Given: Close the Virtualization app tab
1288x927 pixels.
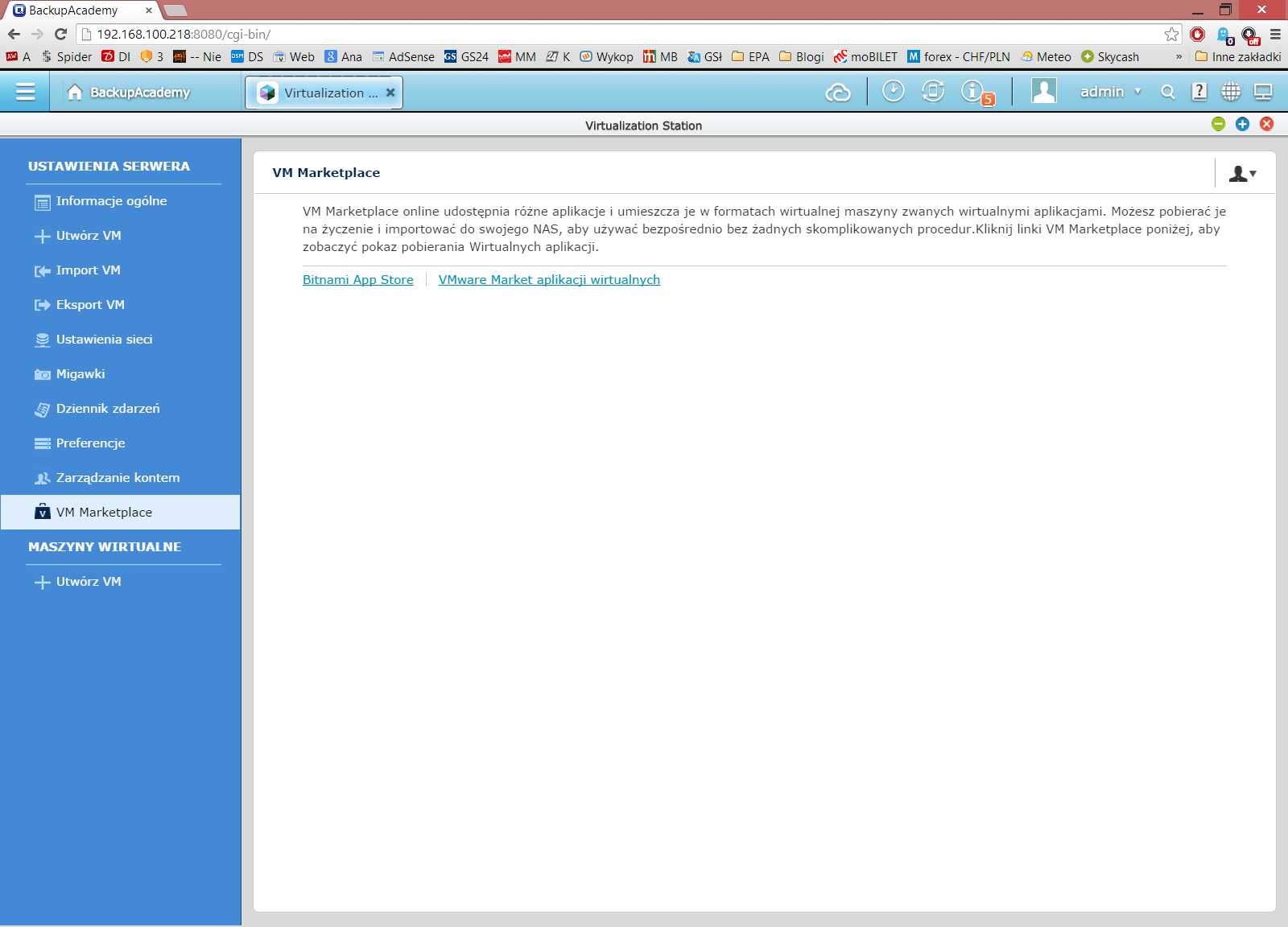Looking at the screenshot, I should tap(390, 93).
